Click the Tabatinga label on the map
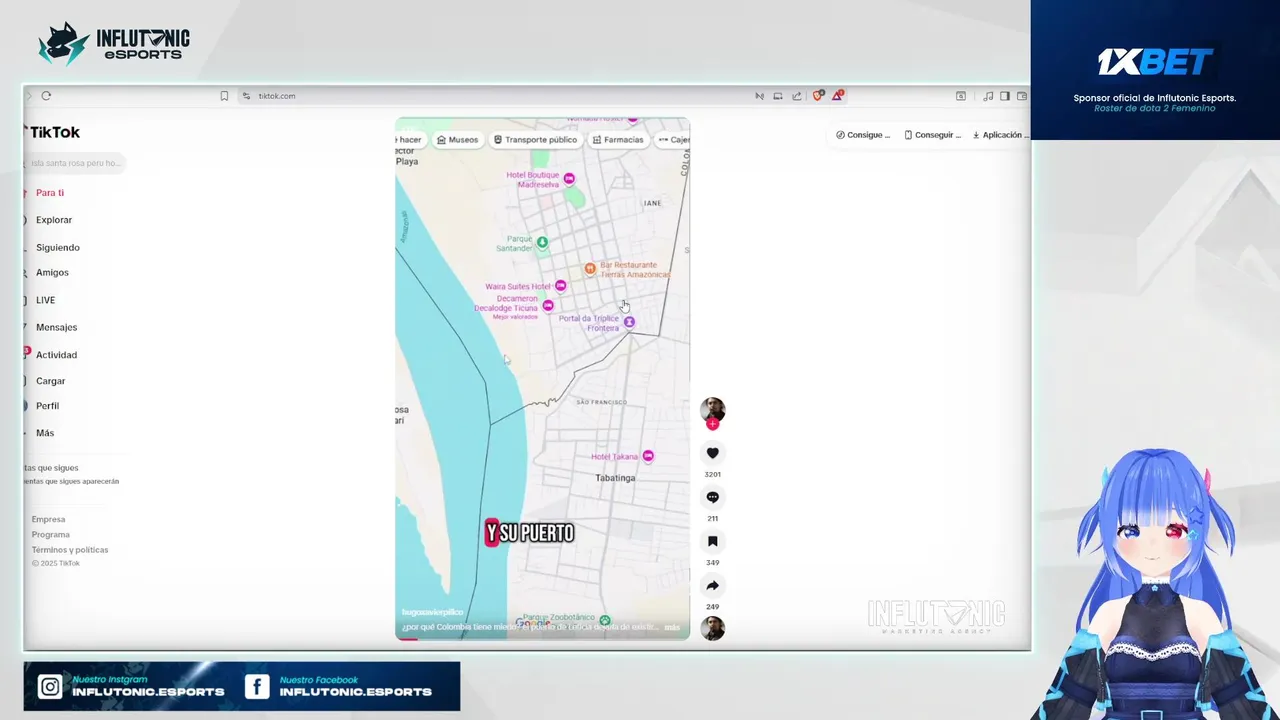This screenshot has width=1280, height=720. 615,478
